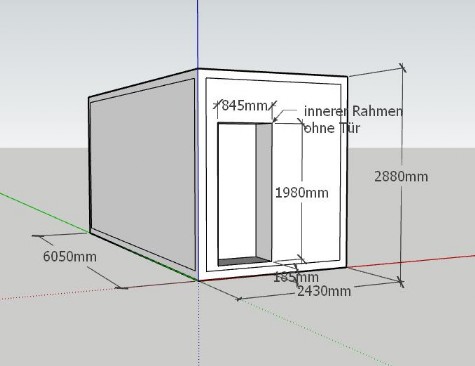This screenshot has height=366, width=475.
Task: Click the front right vertical container edge
Action: (347, 172)
